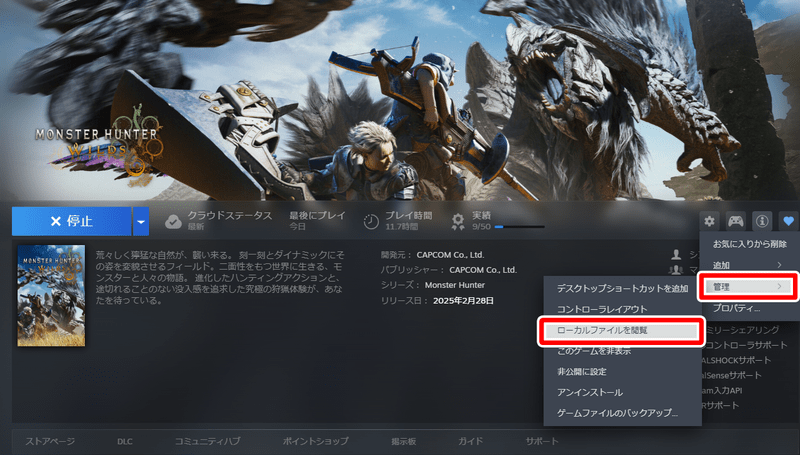Open the コミュニティハブ tab

click(x=207, y=441)
